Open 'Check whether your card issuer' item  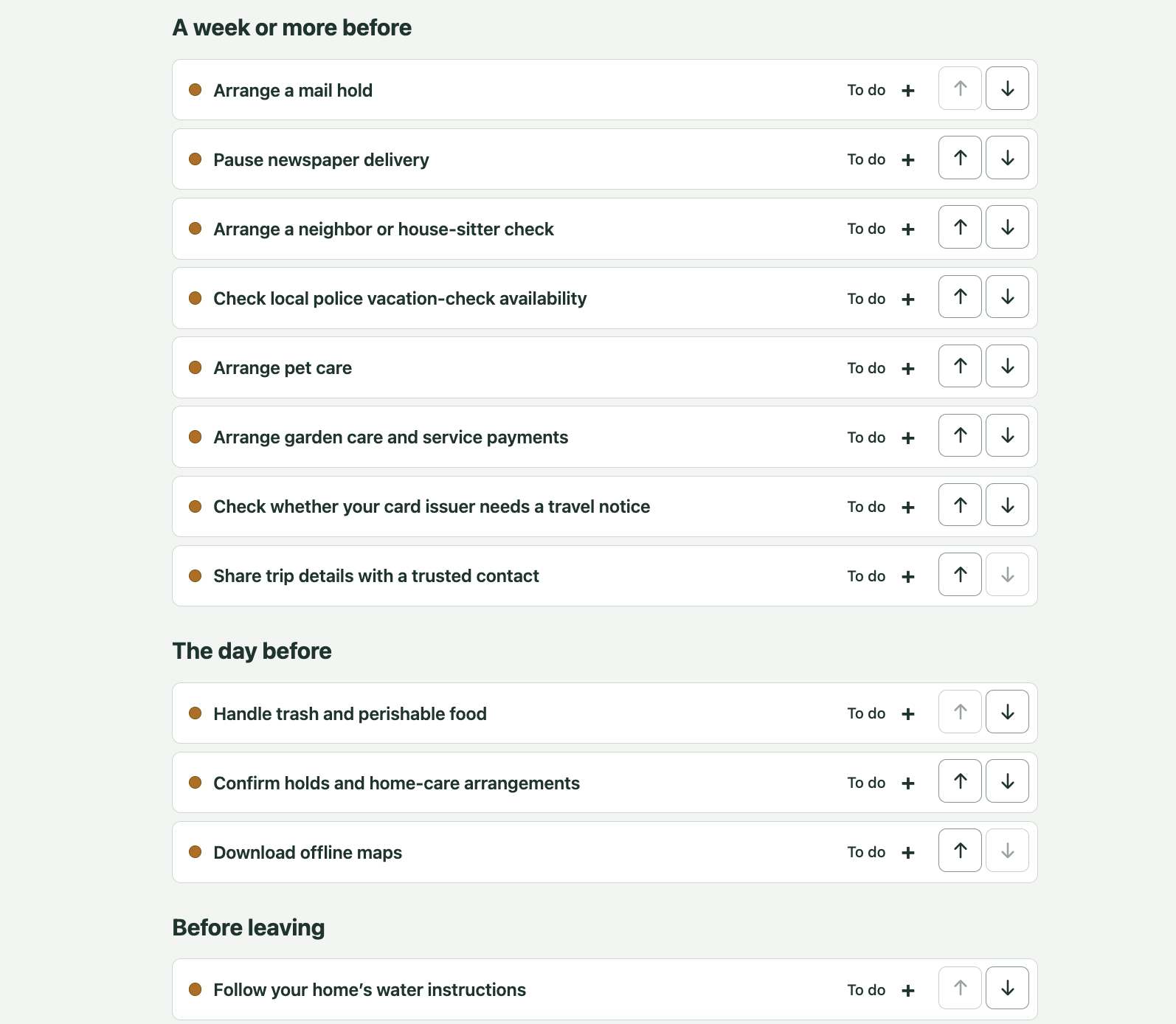pos(432,507)
